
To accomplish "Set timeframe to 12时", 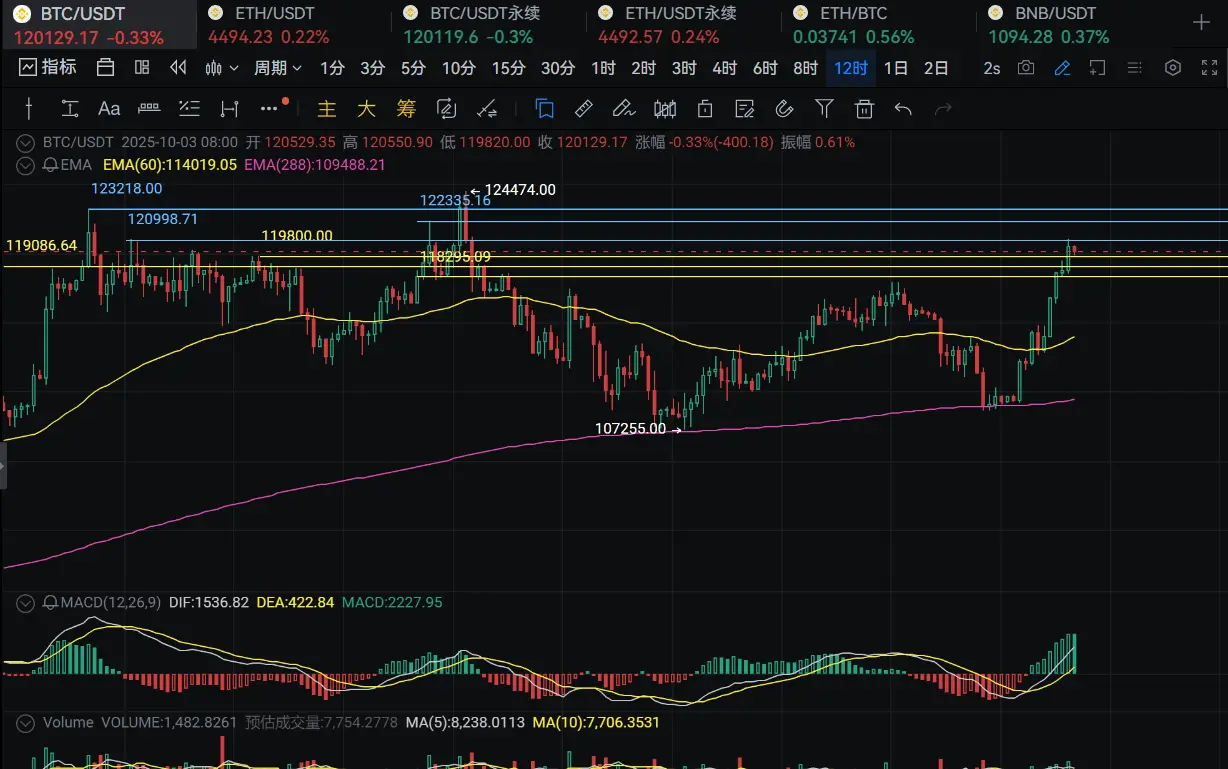I will (851, 68).
